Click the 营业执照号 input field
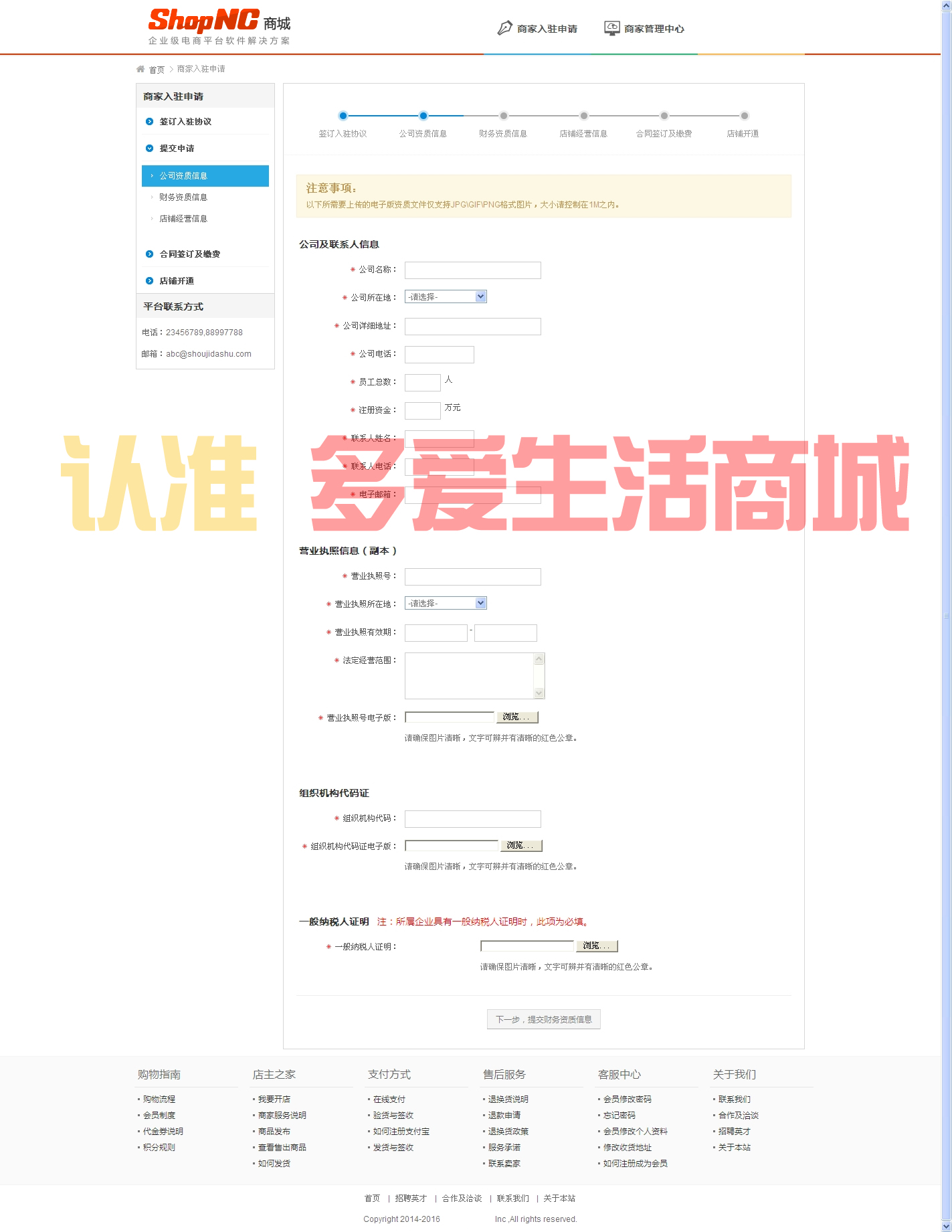952x1232 pixels. tap(473, 577)
